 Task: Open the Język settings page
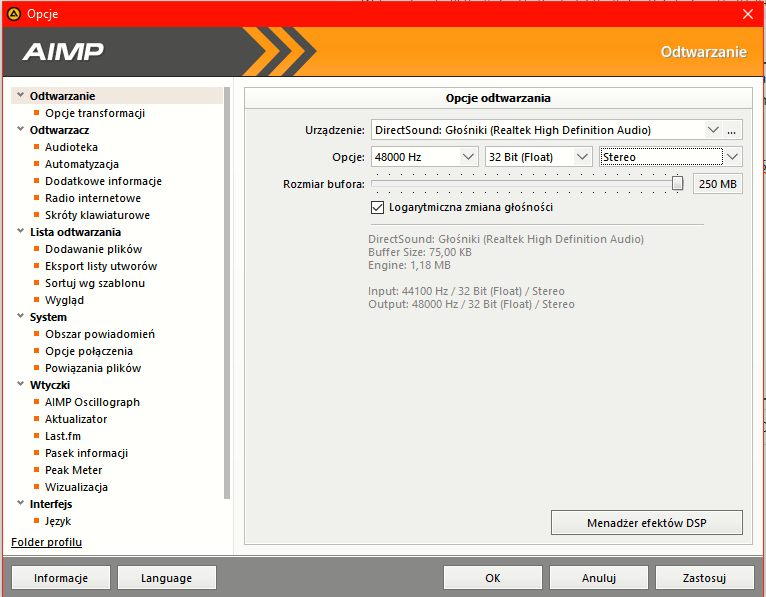pyautogui.click(x=58, y=521)
